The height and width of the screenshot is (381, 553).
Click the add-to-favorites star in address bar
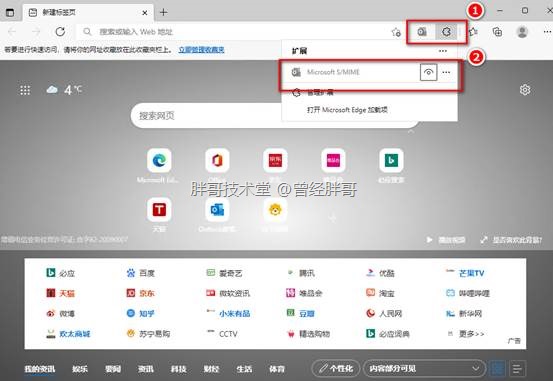click(x=396, y=32)
